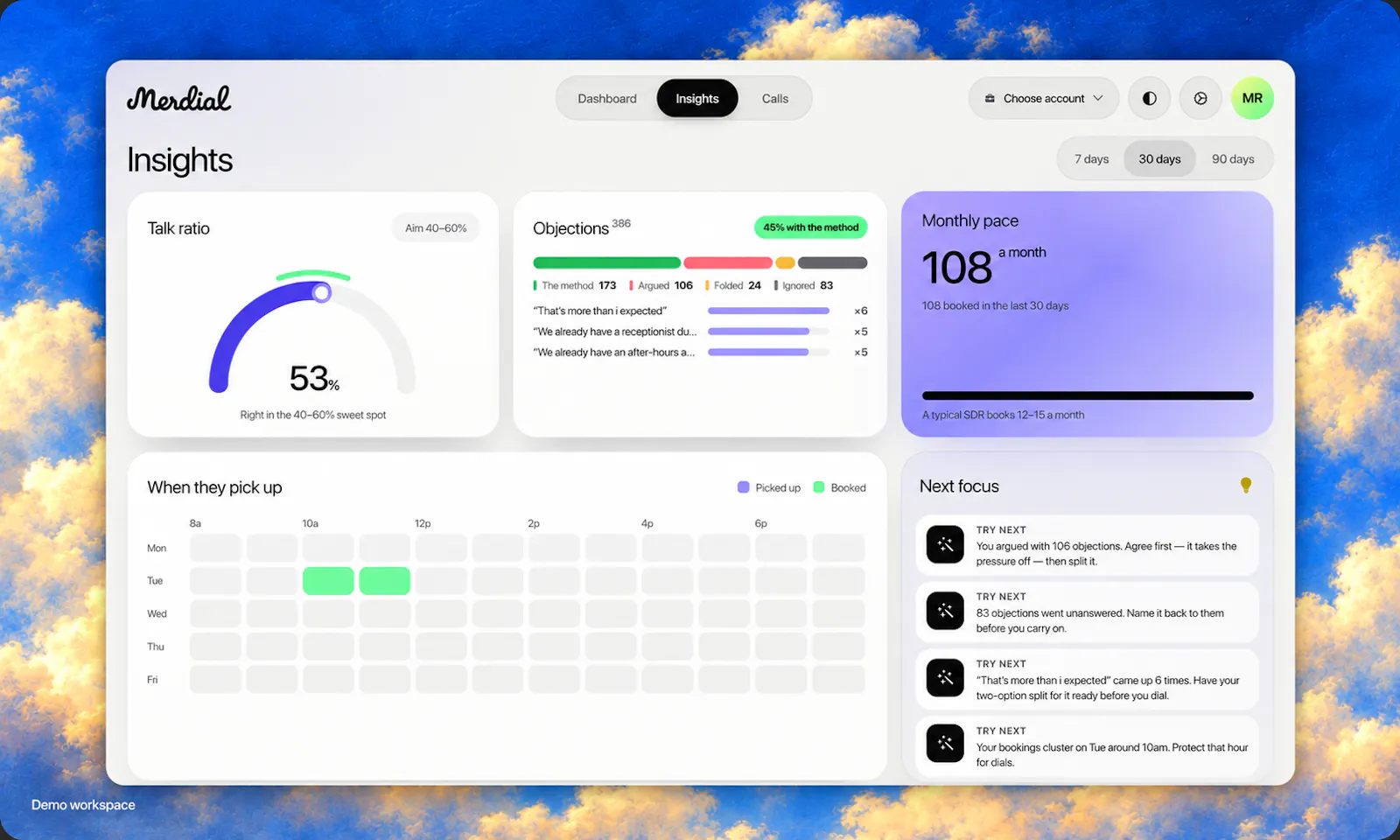This screenshot has width=1400, height=840.
Task: Click the purple Picked up legend swatch
Action: 744,487
